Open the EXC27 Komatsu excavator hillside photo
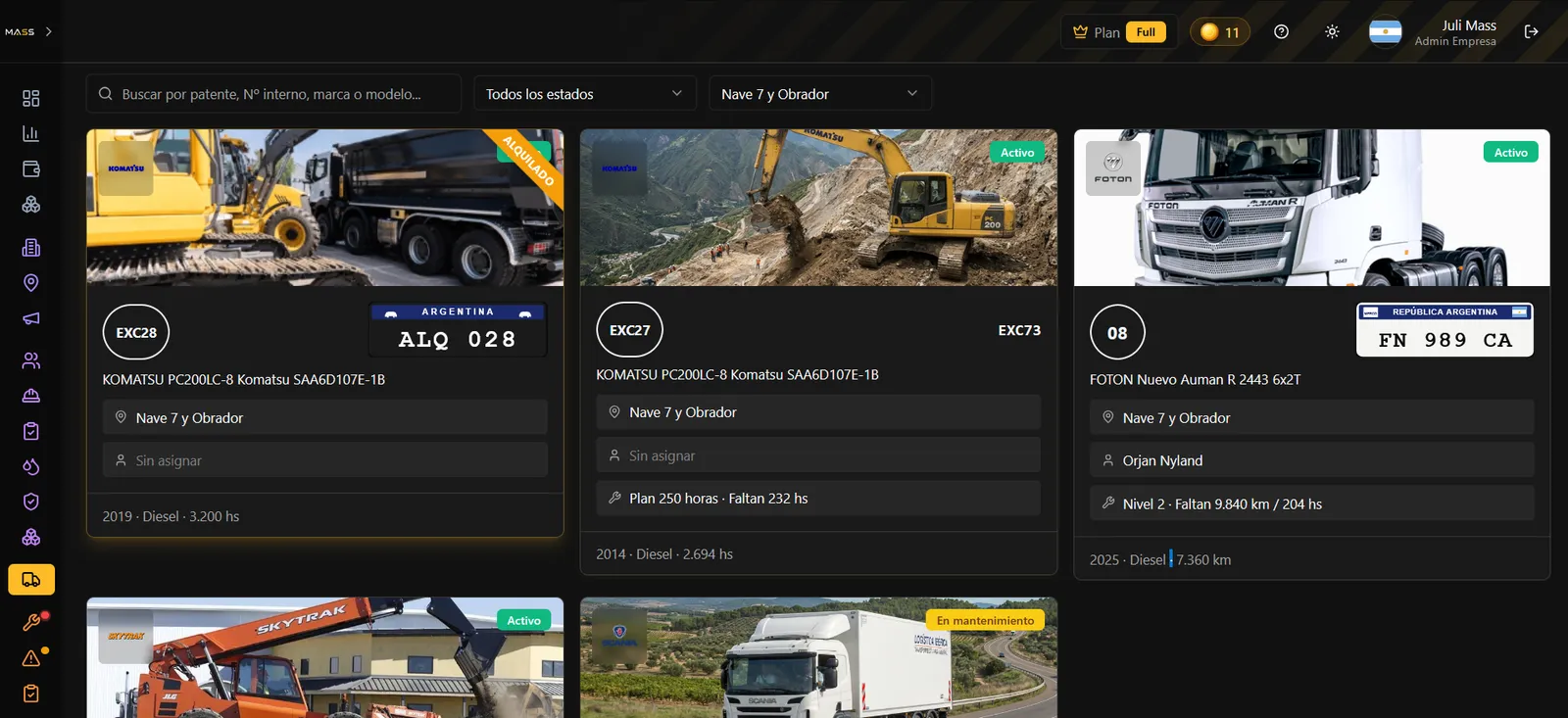The image size is (1568, 718). tap(818, 208)
